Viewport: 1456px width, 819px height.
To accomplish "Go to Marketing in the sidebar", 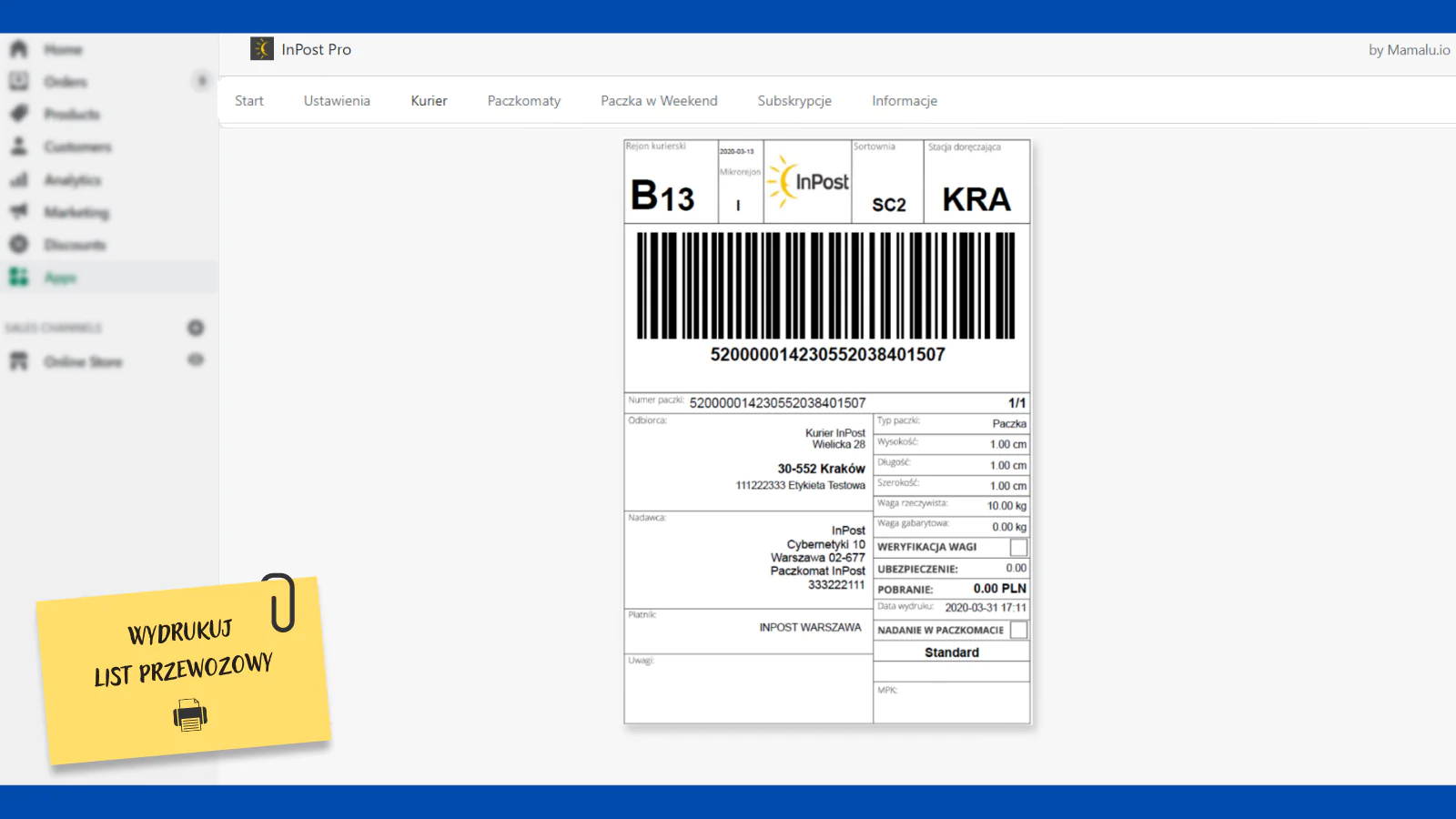I will click(76, 212).
